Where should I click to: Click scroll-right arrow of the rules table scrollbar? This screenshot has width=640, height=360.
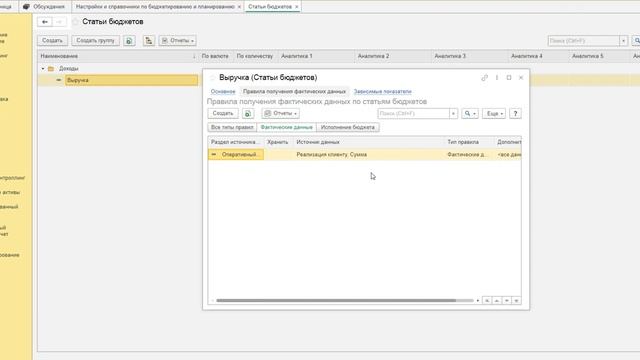[478, 300]
